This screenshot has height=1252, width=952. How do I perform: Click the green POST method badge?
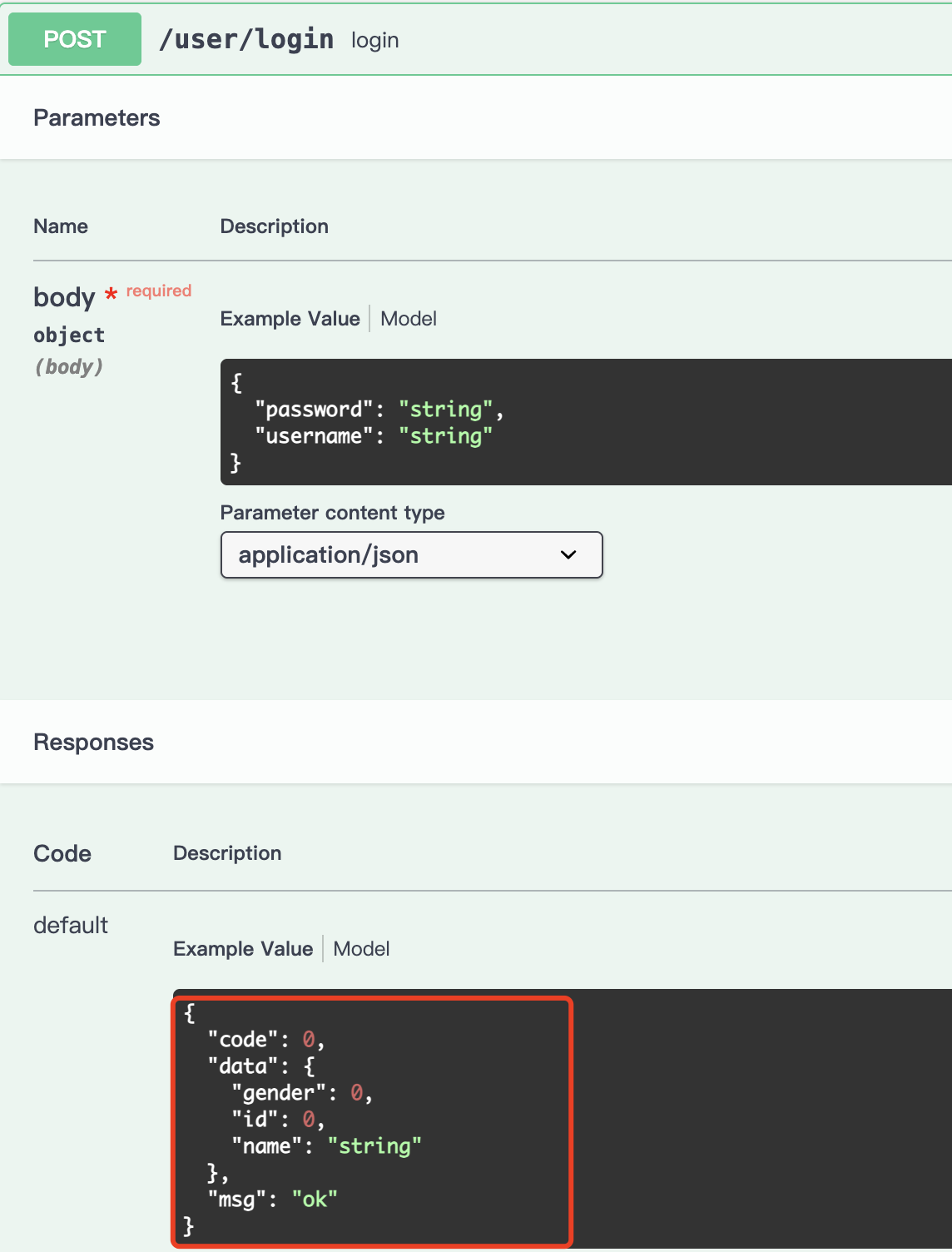coord(75,39)
